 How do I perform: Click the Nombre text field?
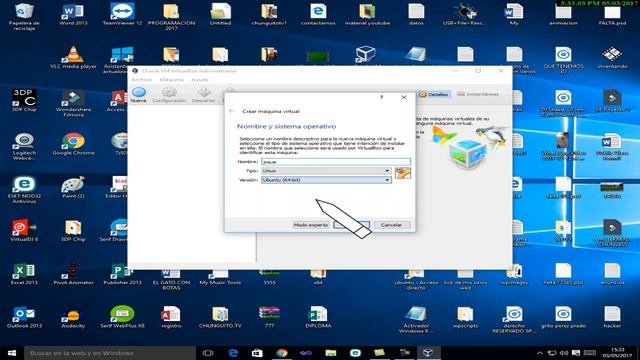(x=336, y=162)
